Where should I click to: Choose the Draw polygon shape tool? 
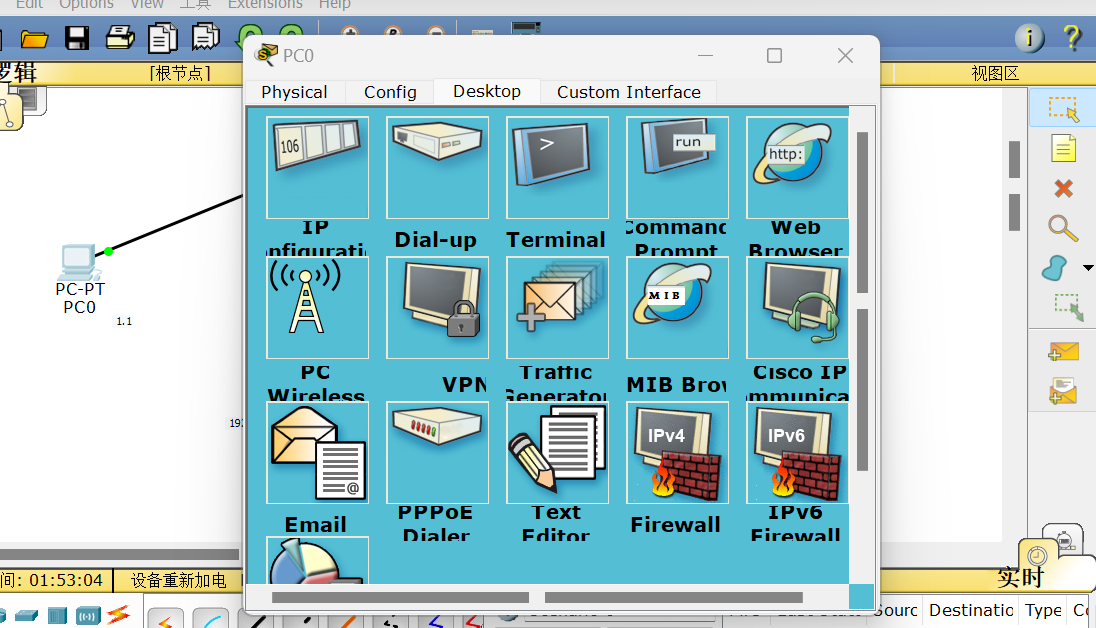click(x=1055, y=268)
